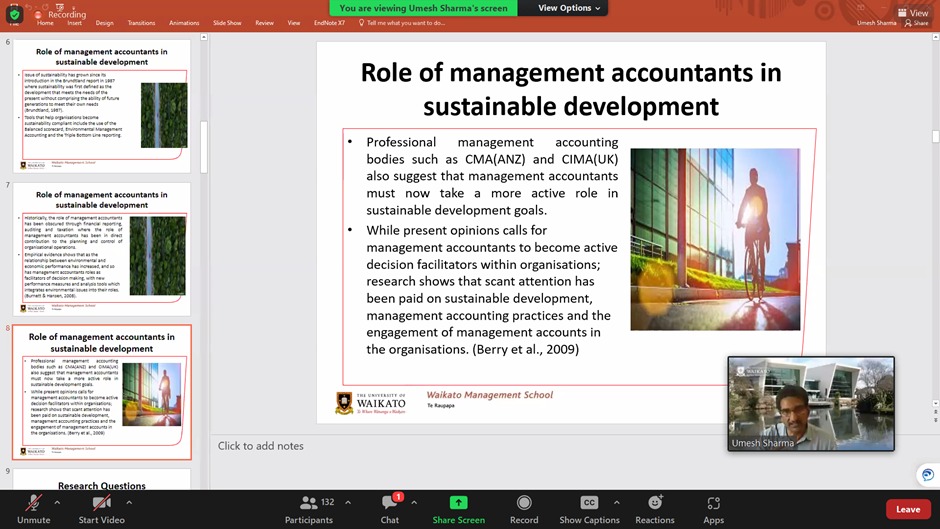Click the View layout button
This screenshot has height=529, width=940.
click(912, 13)
